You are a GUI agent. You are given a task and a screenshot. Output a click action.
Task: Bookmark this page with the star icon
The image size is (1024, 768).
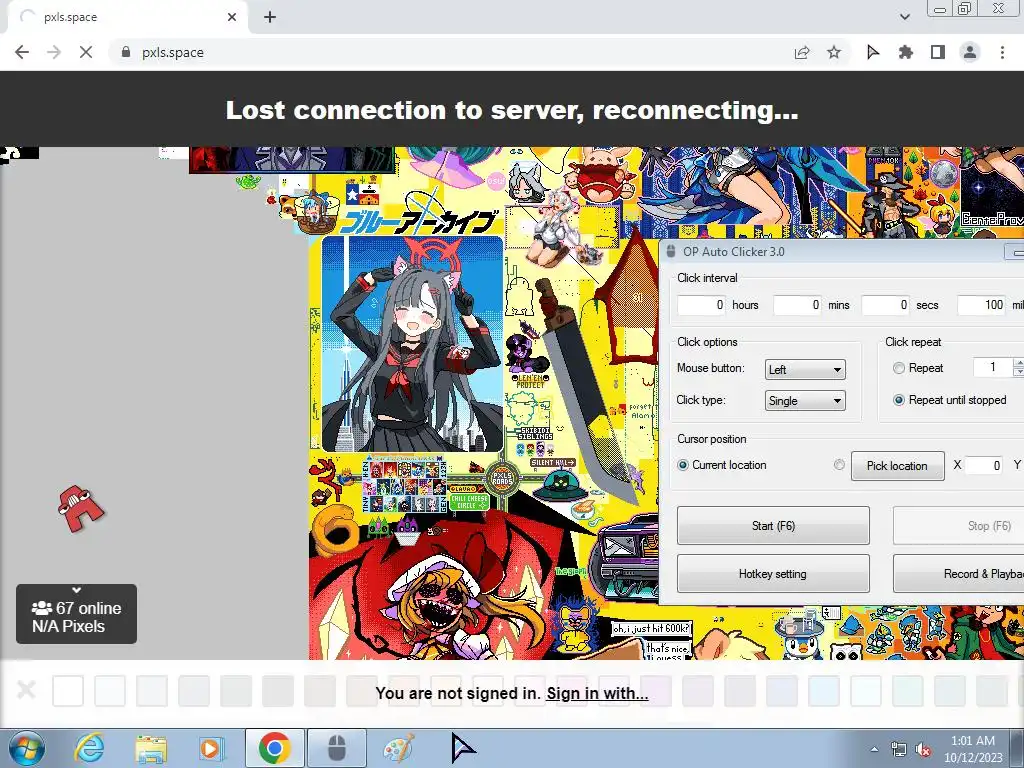pos(834,52)
